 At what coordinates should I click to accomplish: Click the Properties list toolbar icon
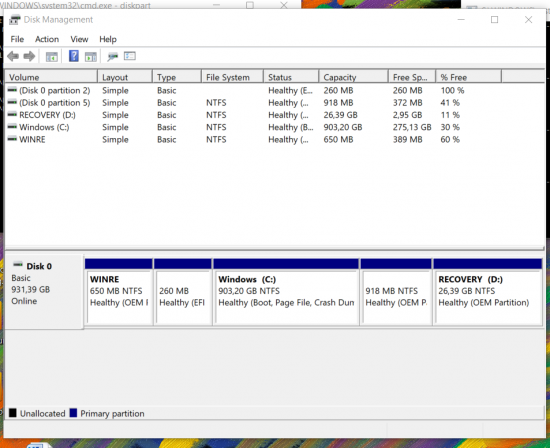[x=130, y=56]
